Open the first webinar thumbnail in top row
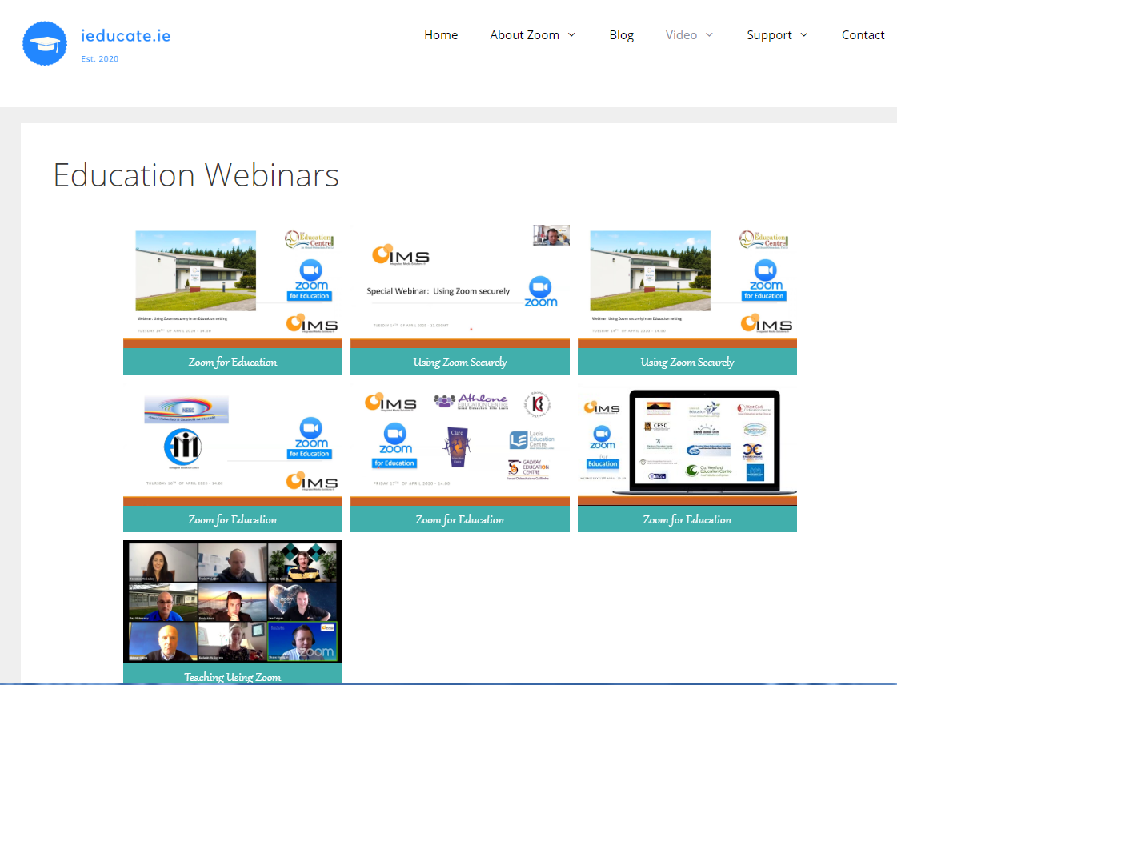The image size is (1121, 856). coord(232,282)
